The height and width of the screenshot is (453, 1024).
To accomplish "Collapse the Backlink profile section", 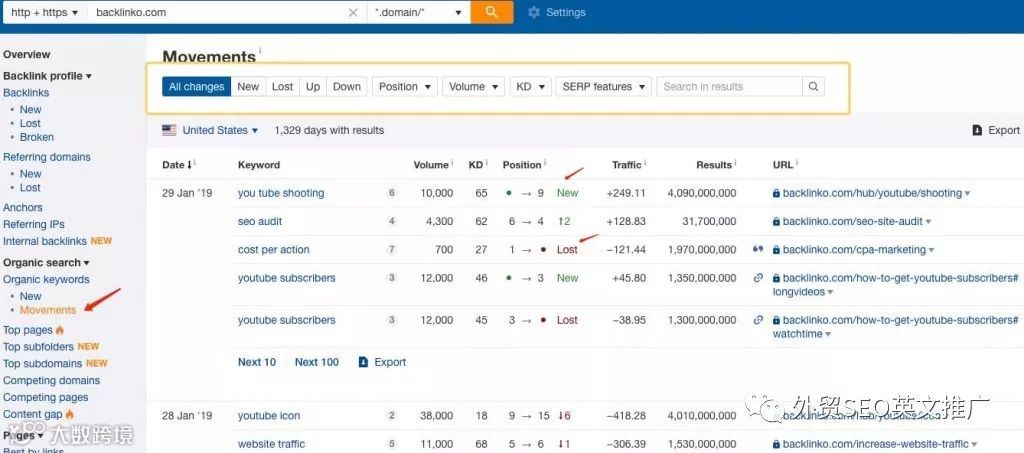I will pyautogui.click(x=47, y=76).
